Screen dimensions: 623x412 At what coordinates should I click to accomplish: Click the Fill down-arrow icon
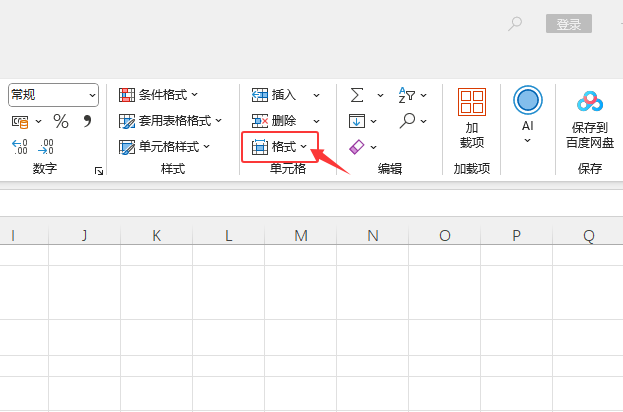point(357,121)
